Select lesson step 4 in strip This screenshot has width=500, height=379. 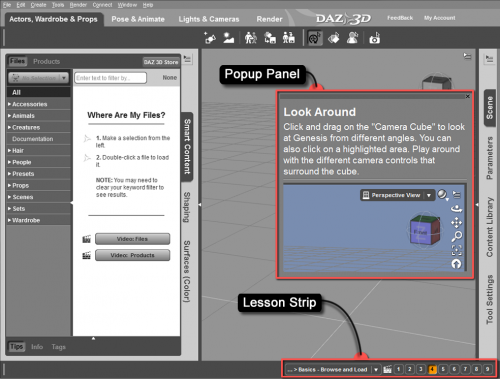point(432,369)
